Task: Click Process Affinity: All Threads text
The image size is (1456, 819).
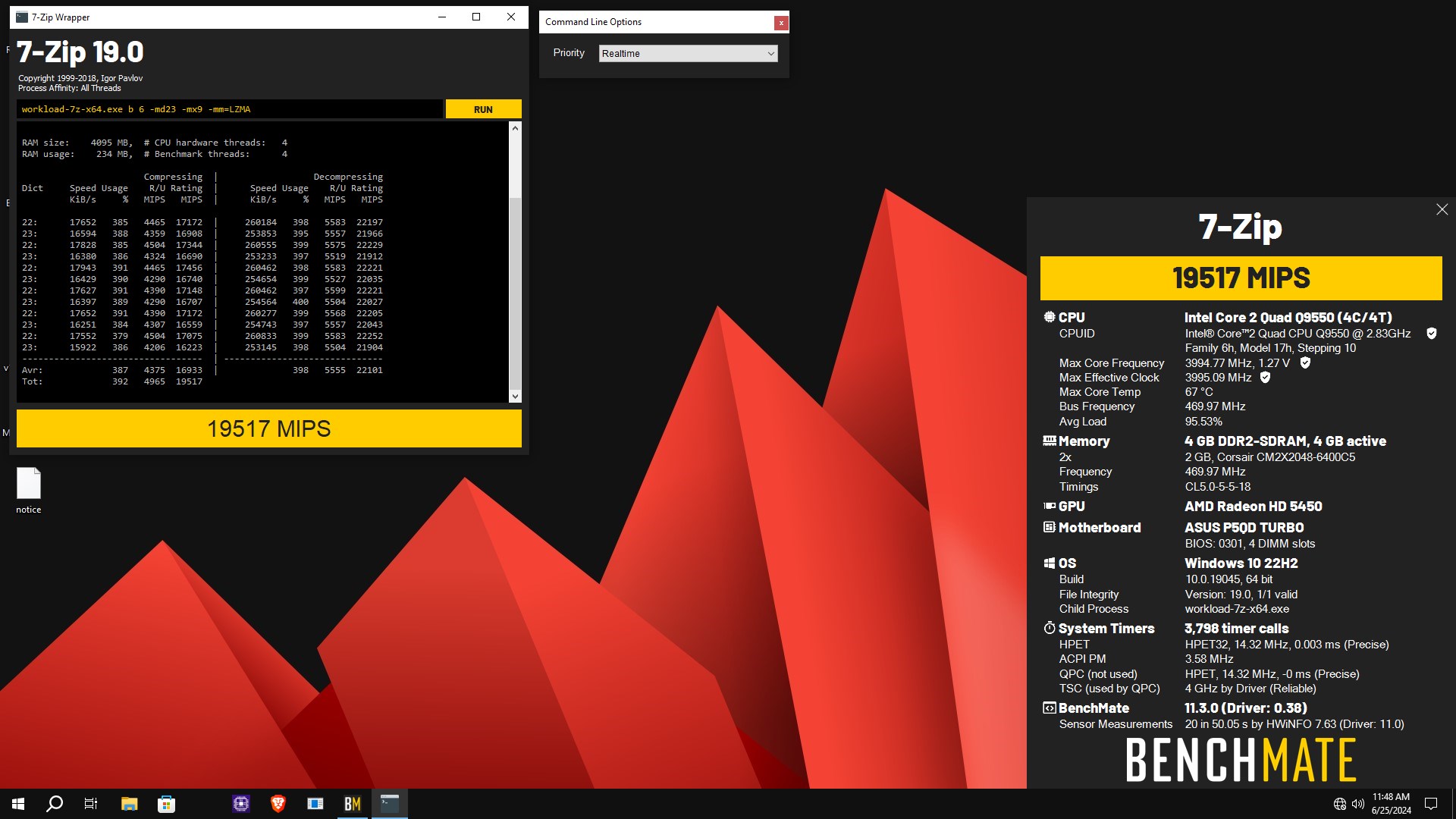Action: [x=70, y=88]
